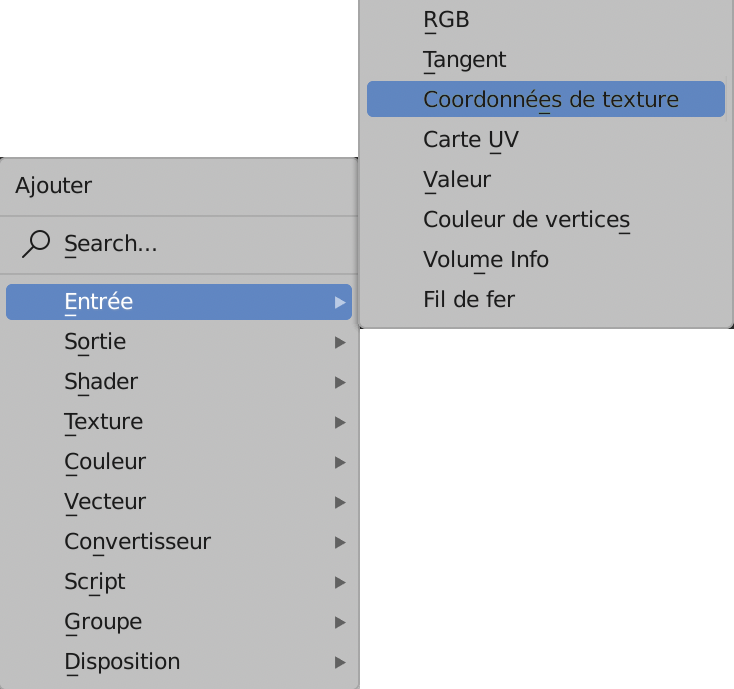Expand the Entrée submenu arrow
This screenshot has width=734, height=689.
coord(341,302)
